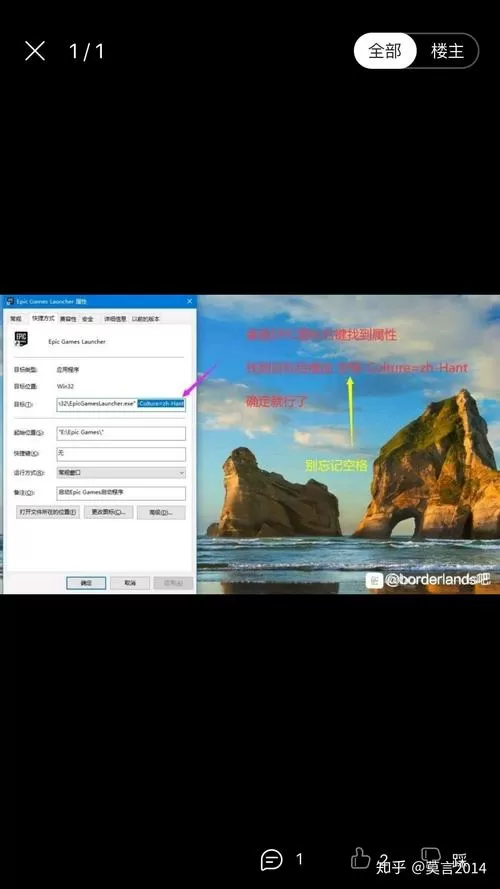Select the 全部 filter toggle
This screenshot has height=889, width=500.
pos(385,51)
